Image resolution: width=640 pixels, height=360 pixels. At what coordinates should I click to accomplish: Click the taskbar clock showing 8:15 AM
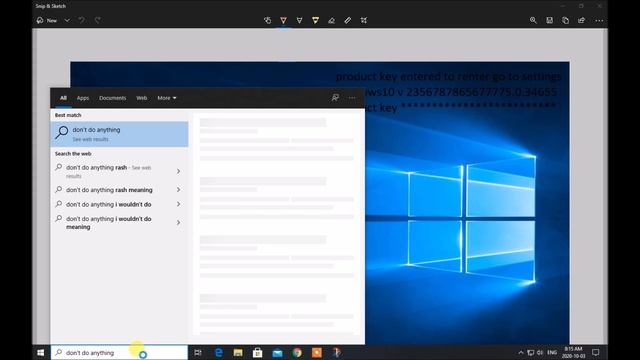coord(573,353)
